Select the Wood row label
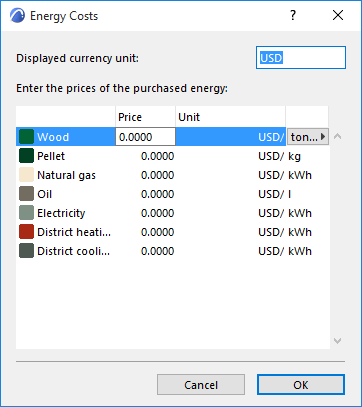Image resolution: width=362 pixels, height=407 pixels. coord(53,137)
